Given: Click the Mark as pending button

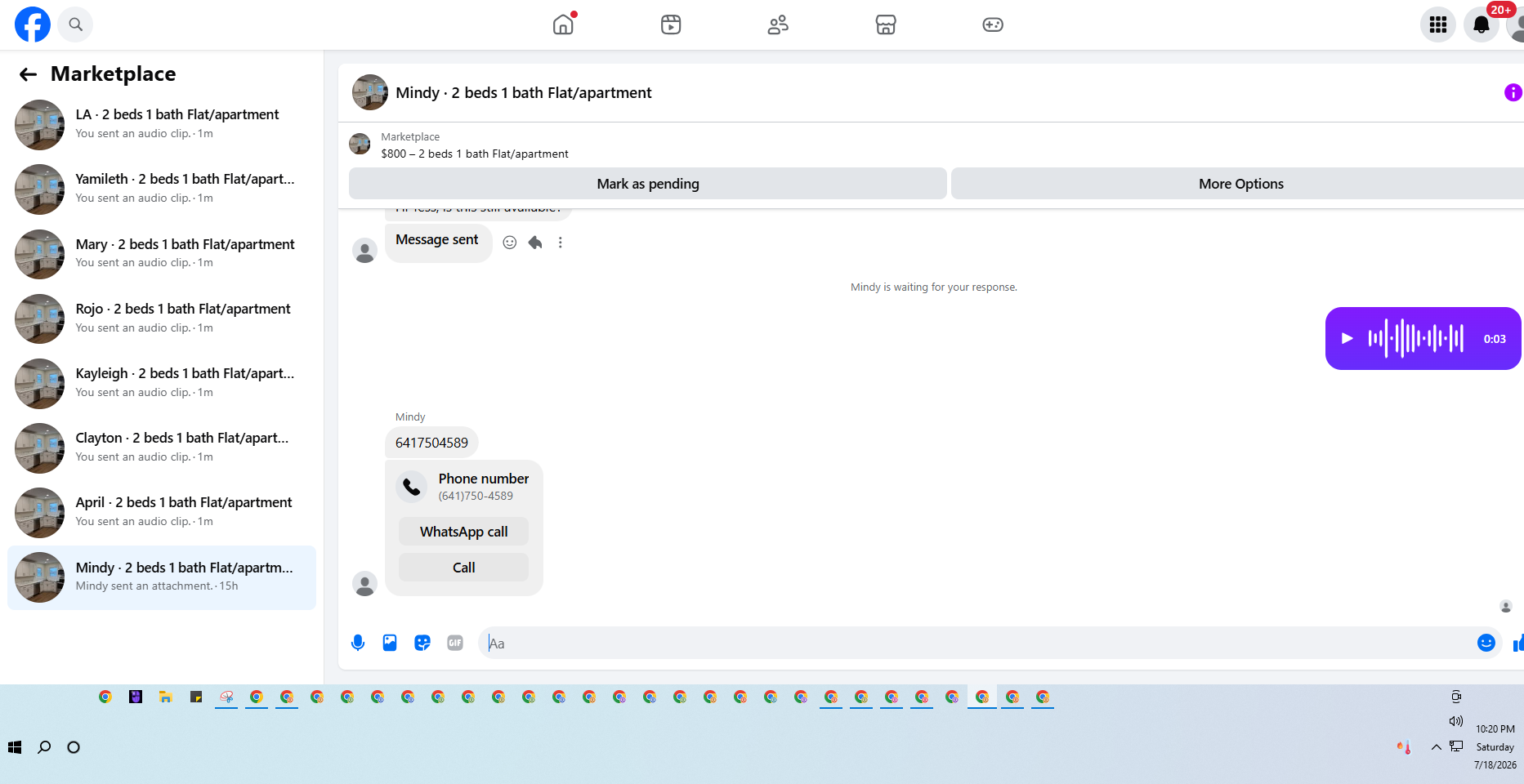Looking at the screenshot, I should coord(648,184).
